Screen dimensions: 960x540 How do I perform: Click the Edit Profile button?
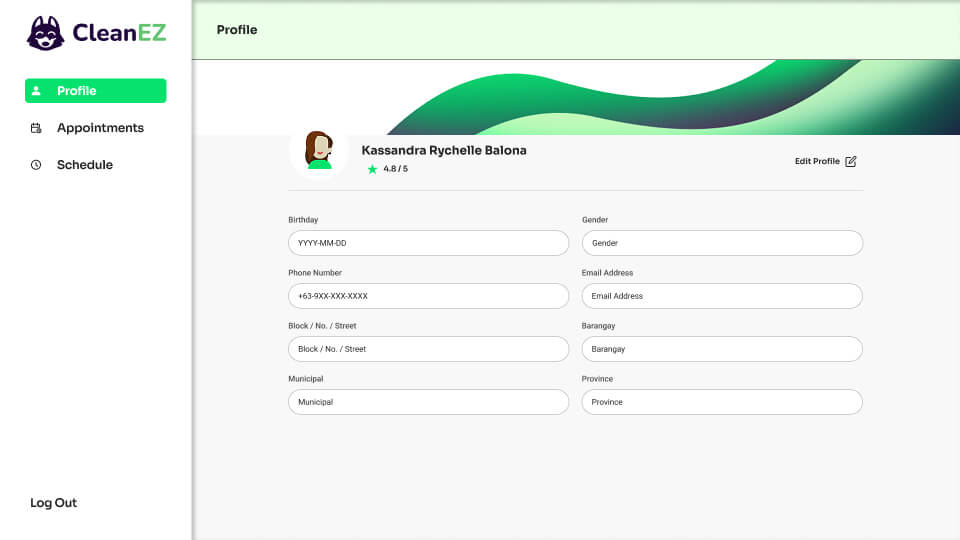(x=825, y=161)
